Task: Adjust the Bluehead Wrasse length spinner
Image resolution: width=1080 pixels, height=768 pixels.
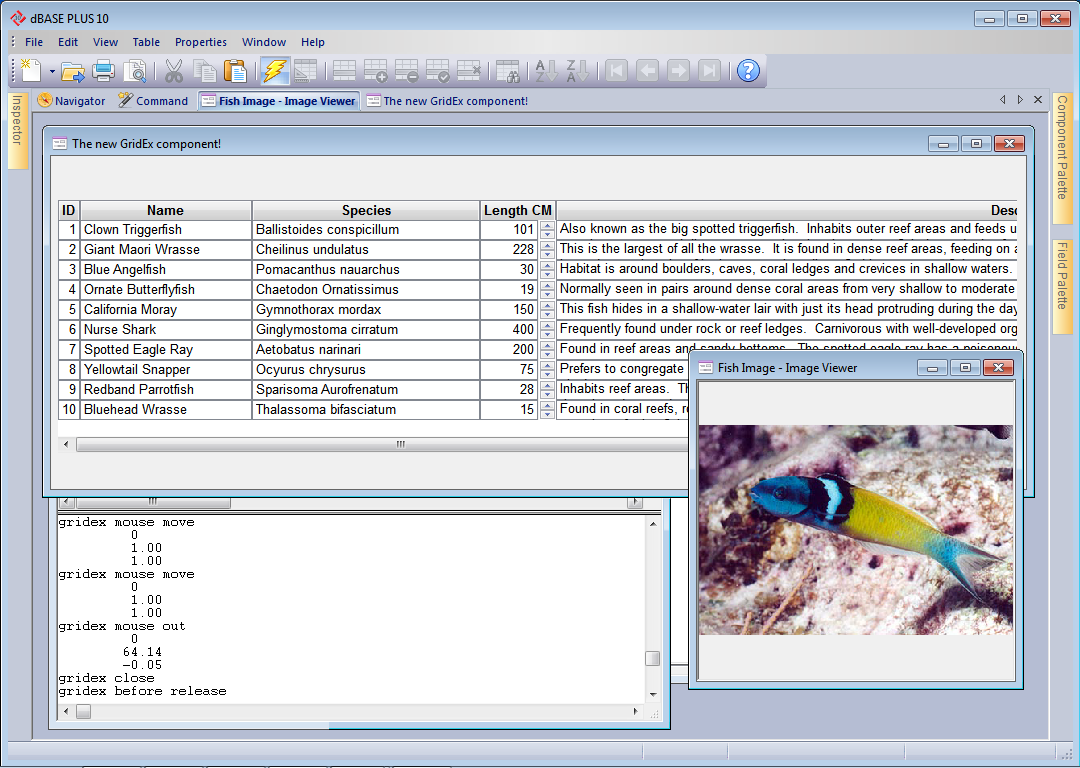Action: [548, 409]
